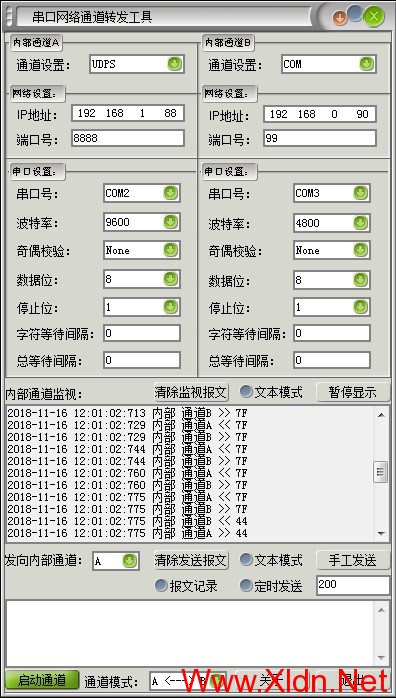Image resolution: width=396 pixels, height=698 pixels.
Task: Click the orange down-arrow title bar button
Action: [340, 18]
